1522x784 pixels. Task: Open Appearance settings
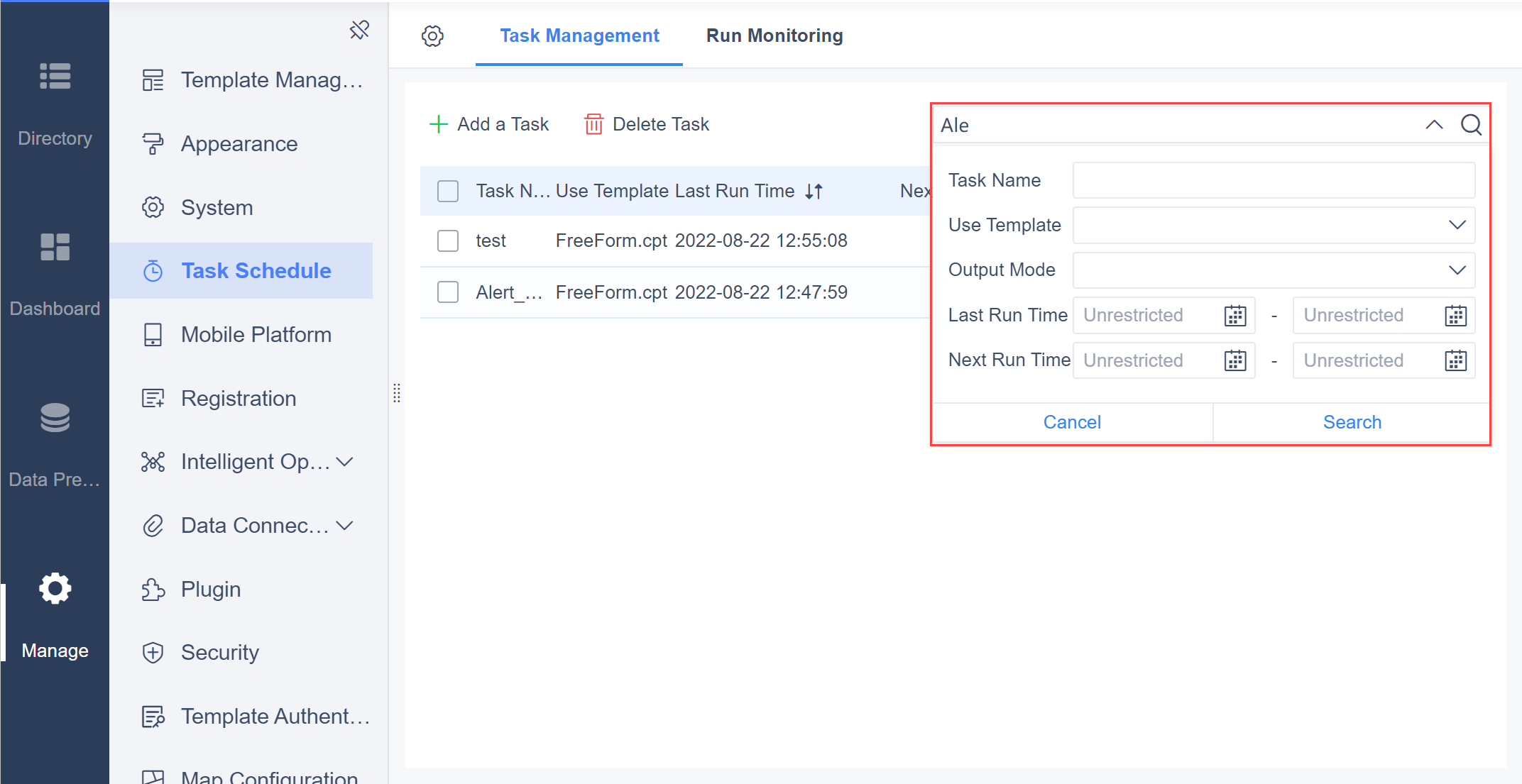point(241,144)
